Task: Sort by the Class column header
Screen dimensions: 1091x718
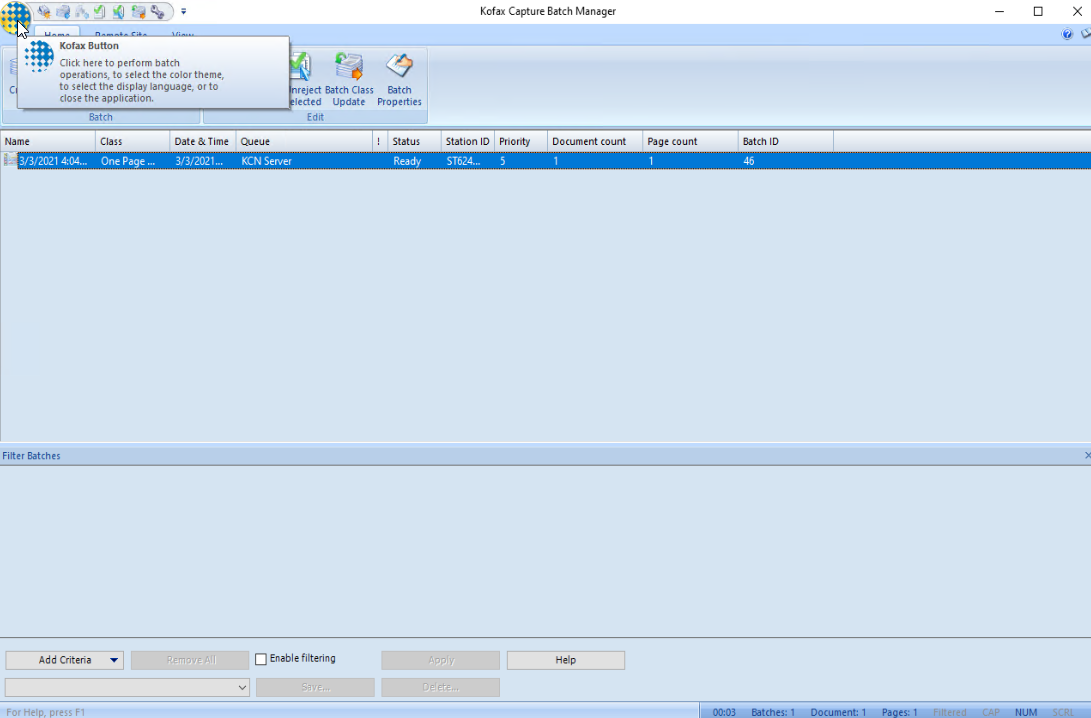Action: point(133,141)
